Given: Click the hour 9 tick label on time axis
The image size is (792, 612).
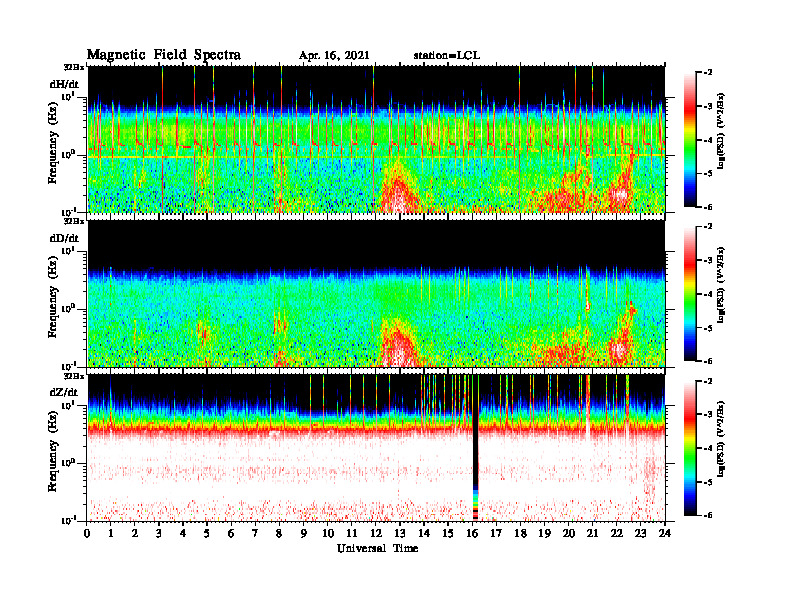Looking at the screenshot, I should click(304, 534).
